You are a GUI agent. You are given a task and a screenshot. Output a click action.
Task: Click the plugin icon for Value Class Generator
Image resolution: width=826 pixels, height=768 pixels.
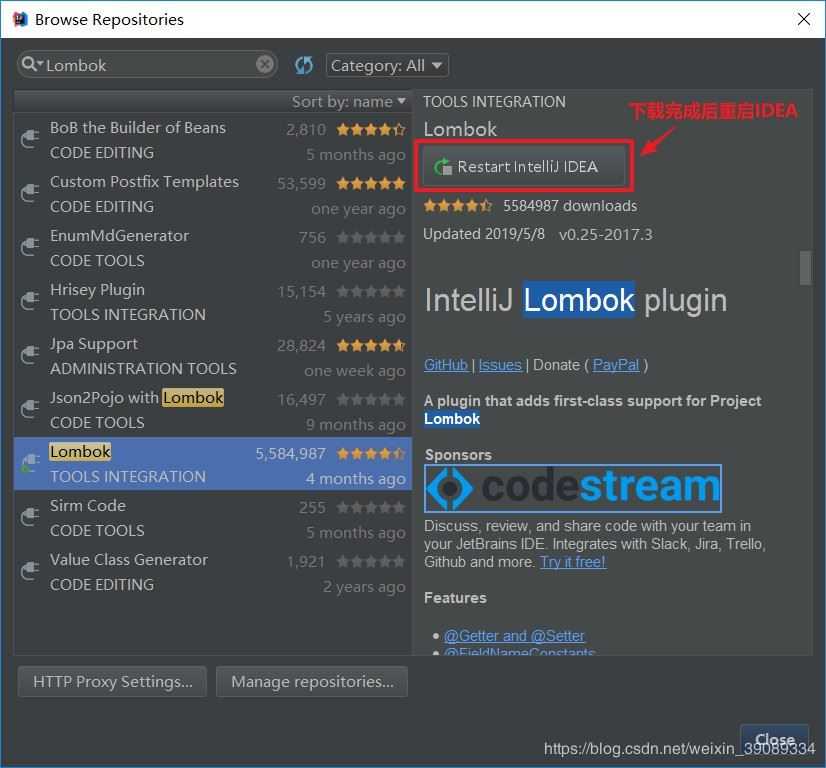click(30, 572)
